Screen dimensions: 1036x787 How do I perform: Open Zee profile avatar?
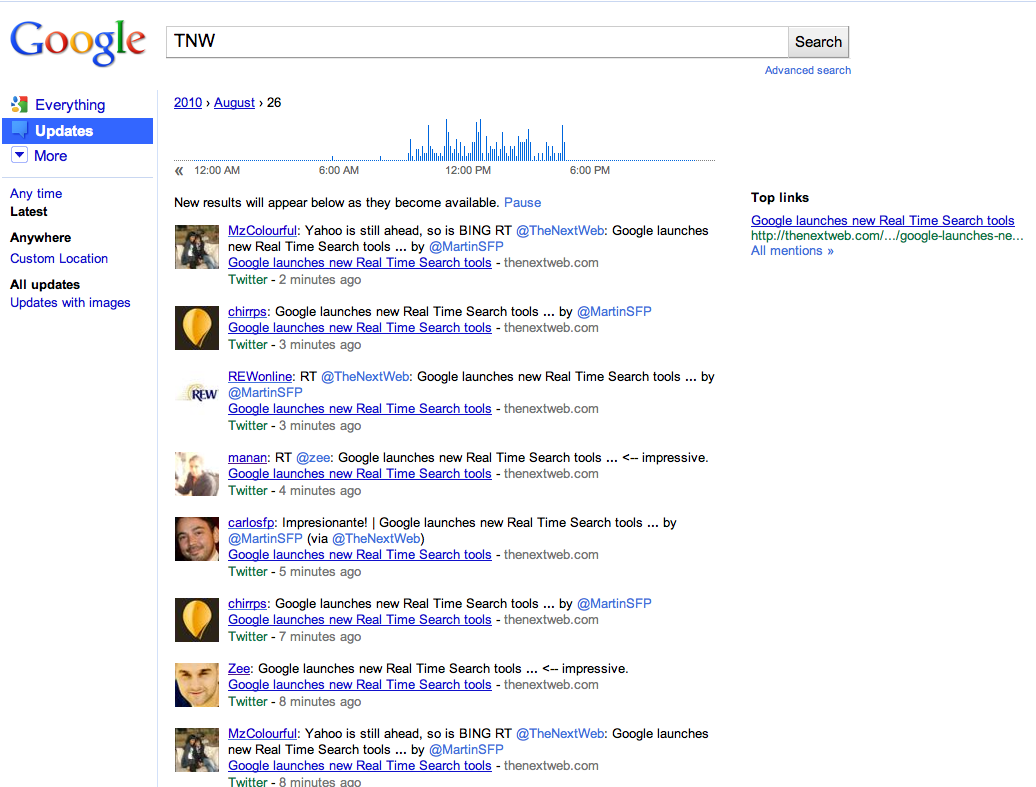click(x=197, y=685)
